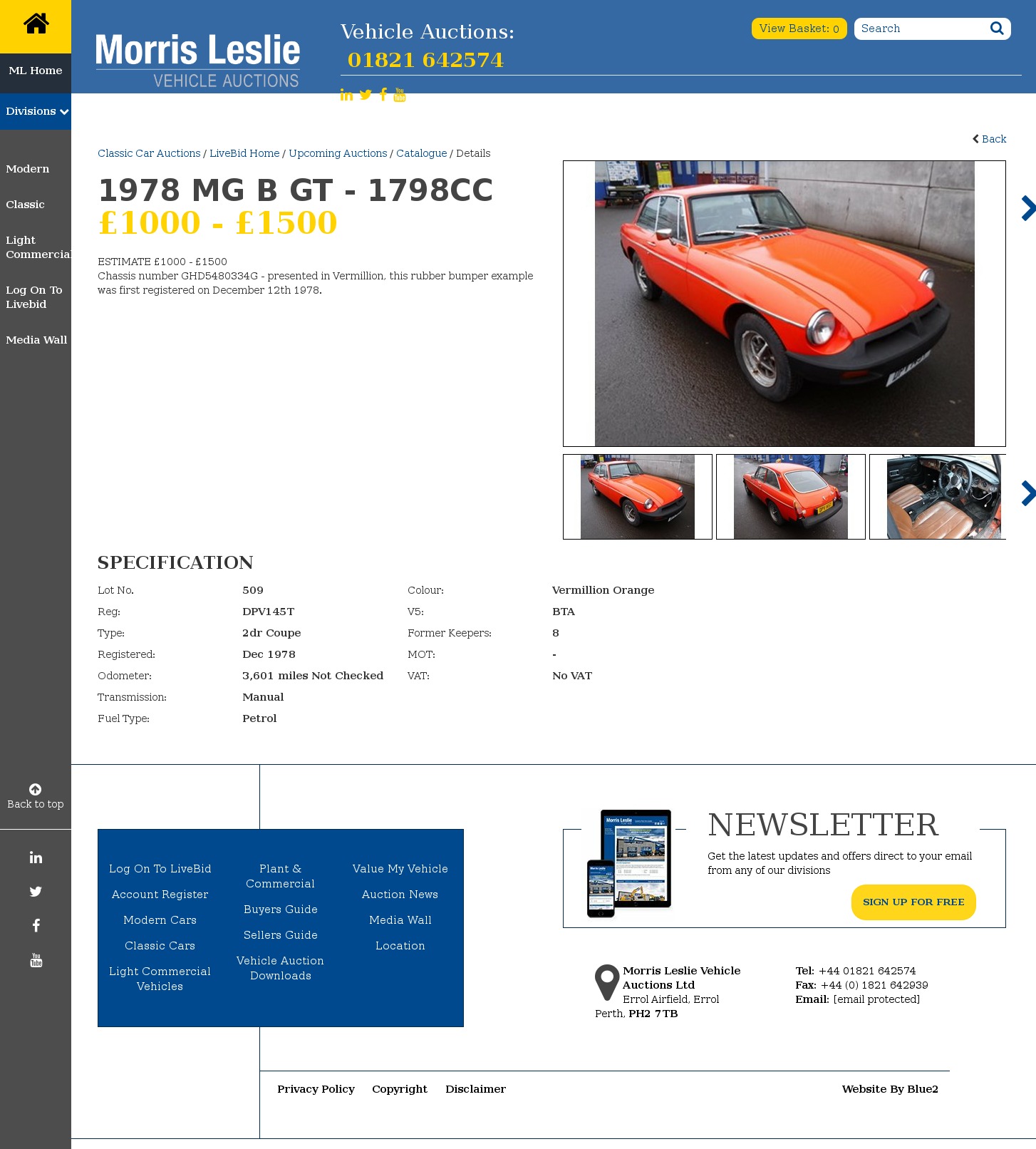Open the header YouTube icon

400,95
